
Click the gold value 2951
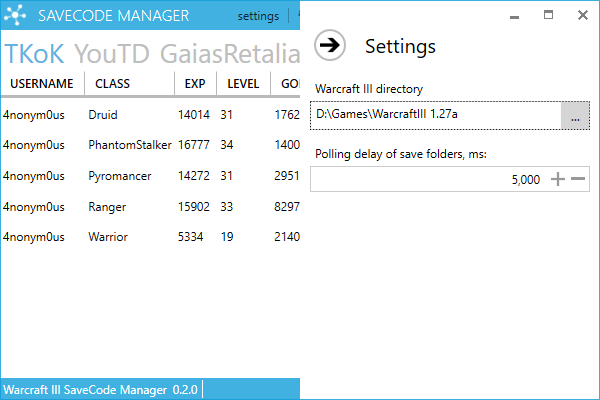287,176
